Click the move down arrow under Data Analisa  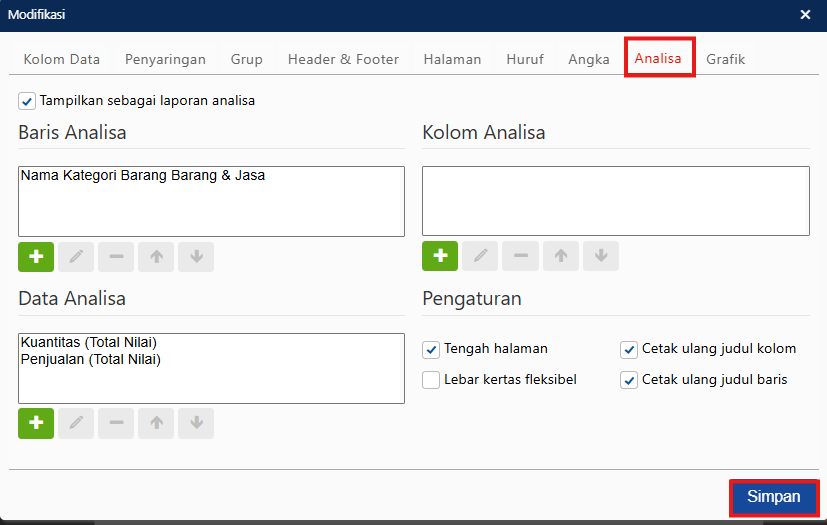196,424
